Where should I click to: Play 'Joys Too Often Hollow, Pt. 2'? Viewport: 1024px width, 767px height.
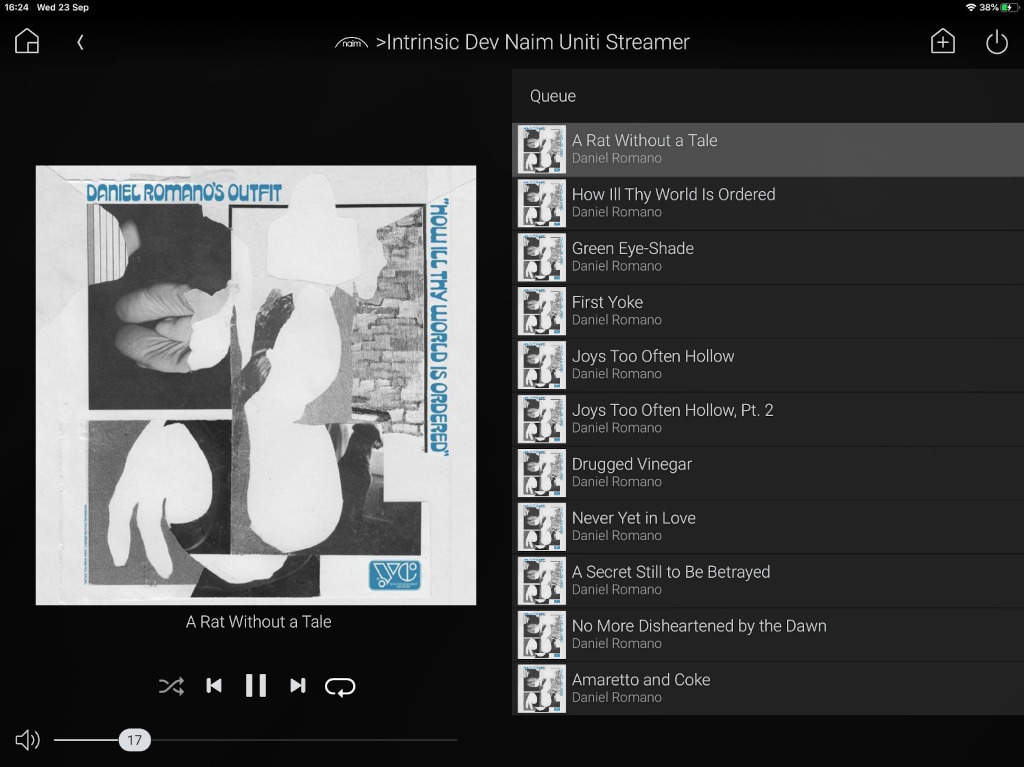coord(768,419)
